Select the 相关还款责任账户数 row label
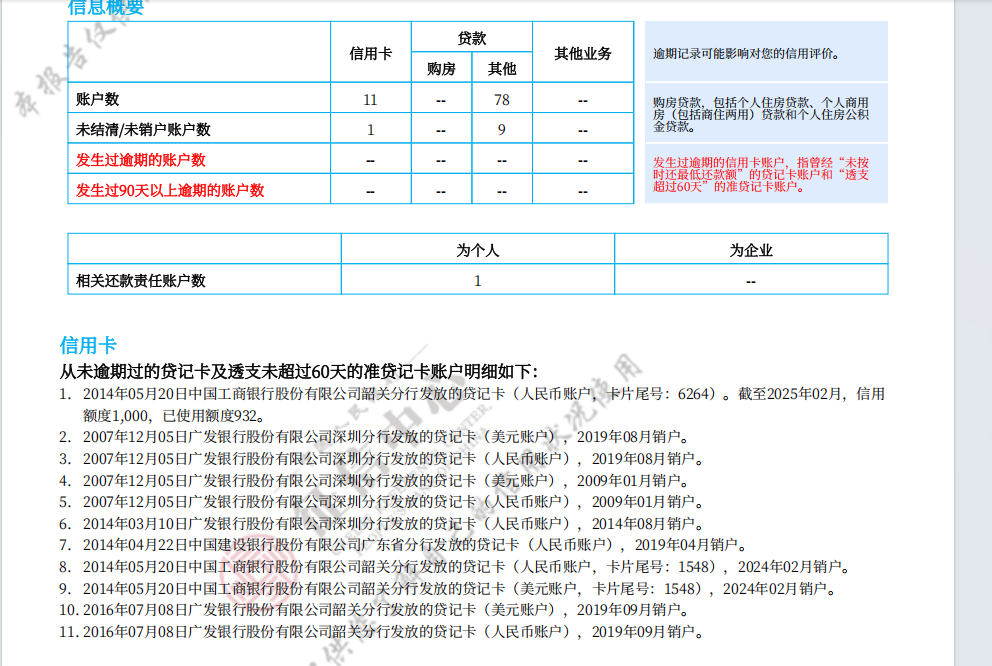 pos(140,281)
